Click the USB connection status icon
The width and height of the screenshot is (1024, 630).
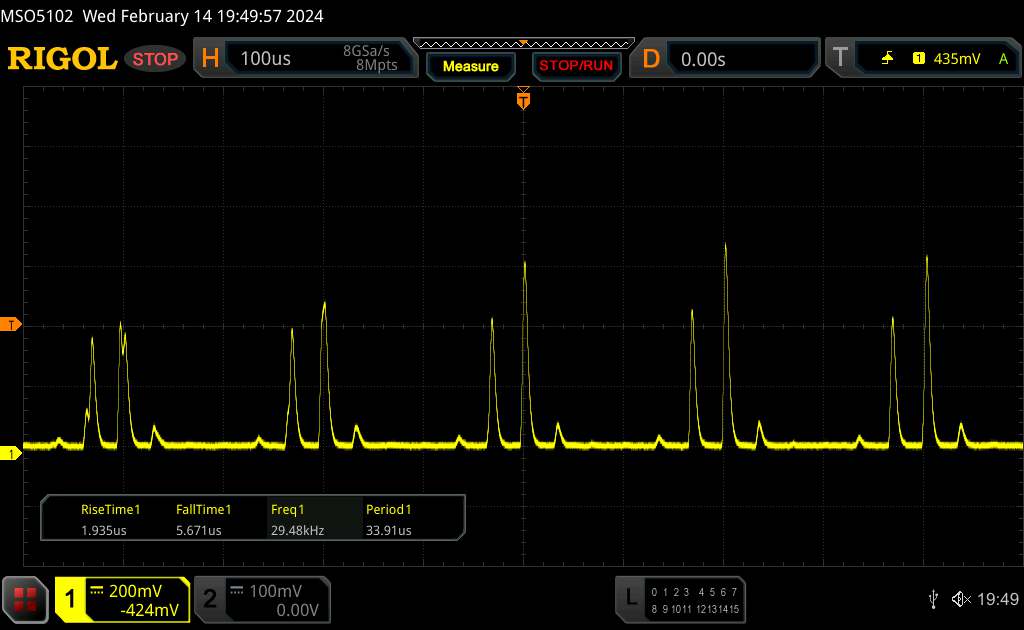pyautogui.click(x=933, y=599)
